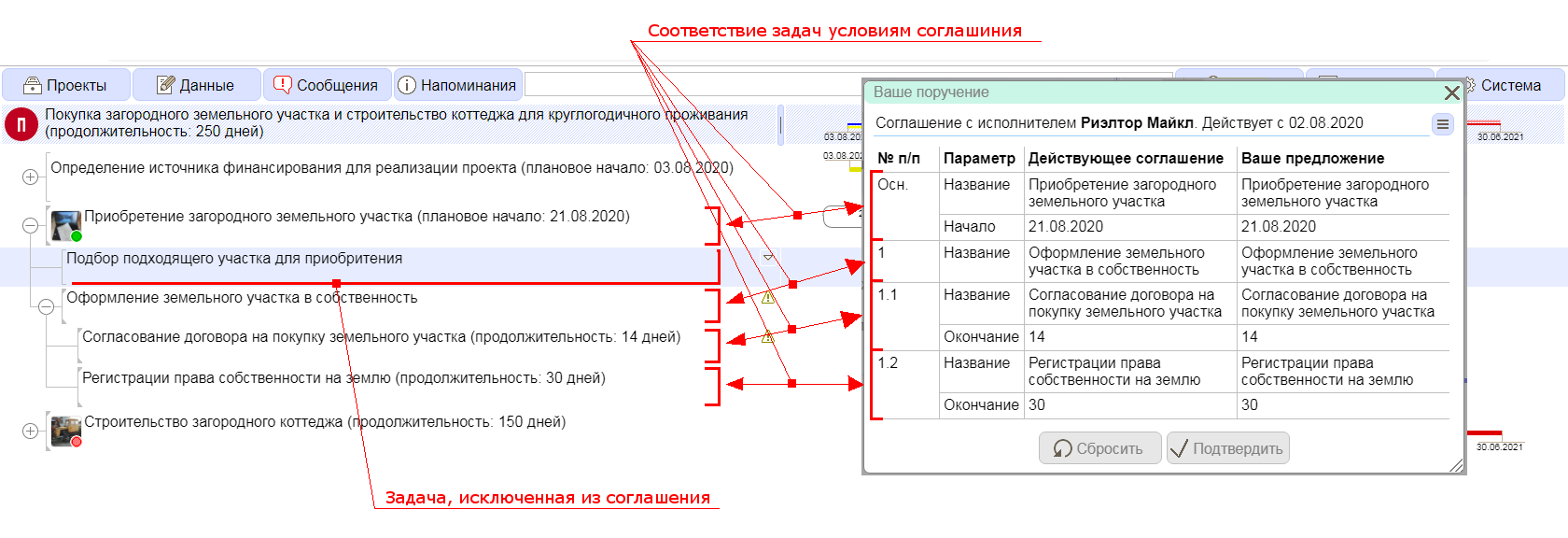
Task: Click value 14 in Действующее соглашение column
Action: click(x=1037, y=337)
